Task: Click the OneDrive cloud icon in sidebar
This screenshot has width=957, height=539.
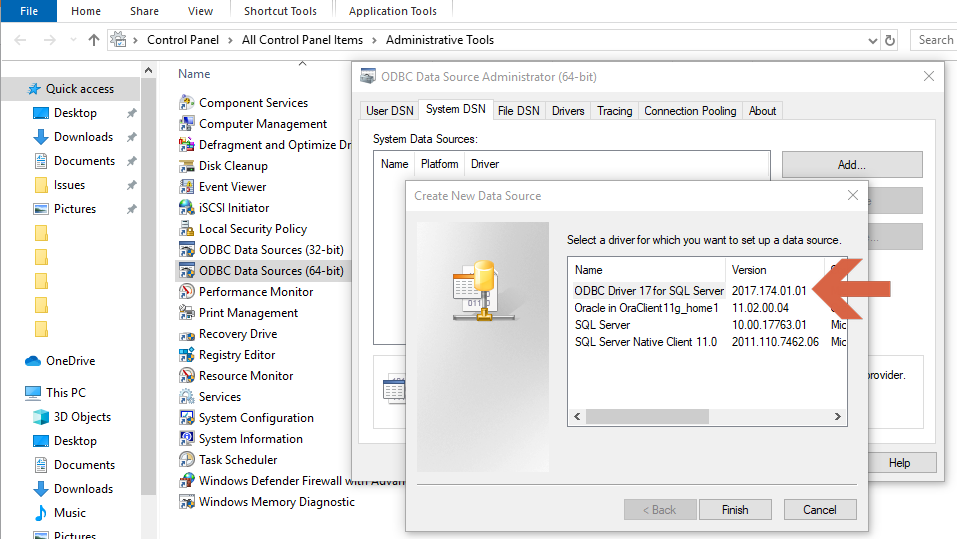Action: (32, 361)
